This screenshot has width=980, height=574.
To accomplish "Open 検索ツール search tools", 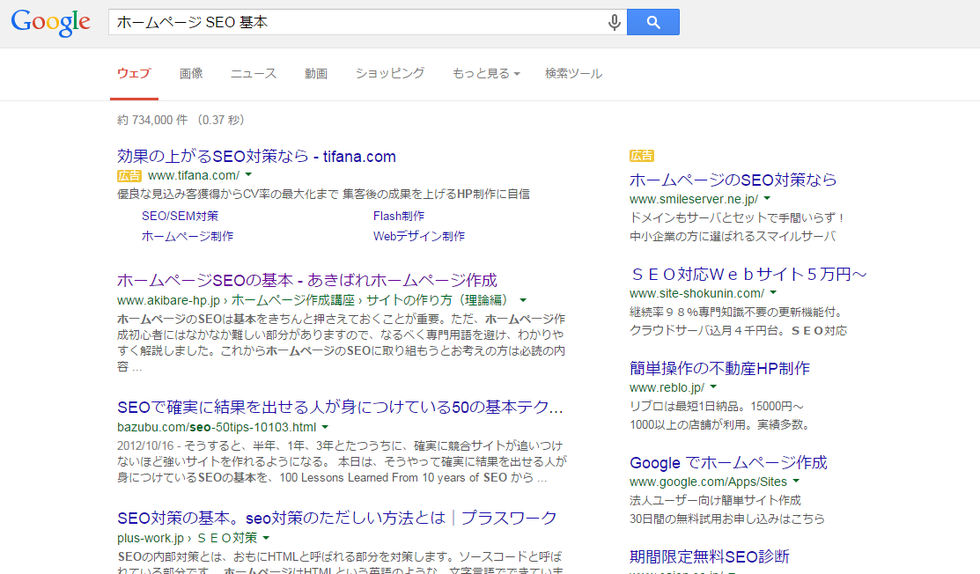I will pos(573,73).
